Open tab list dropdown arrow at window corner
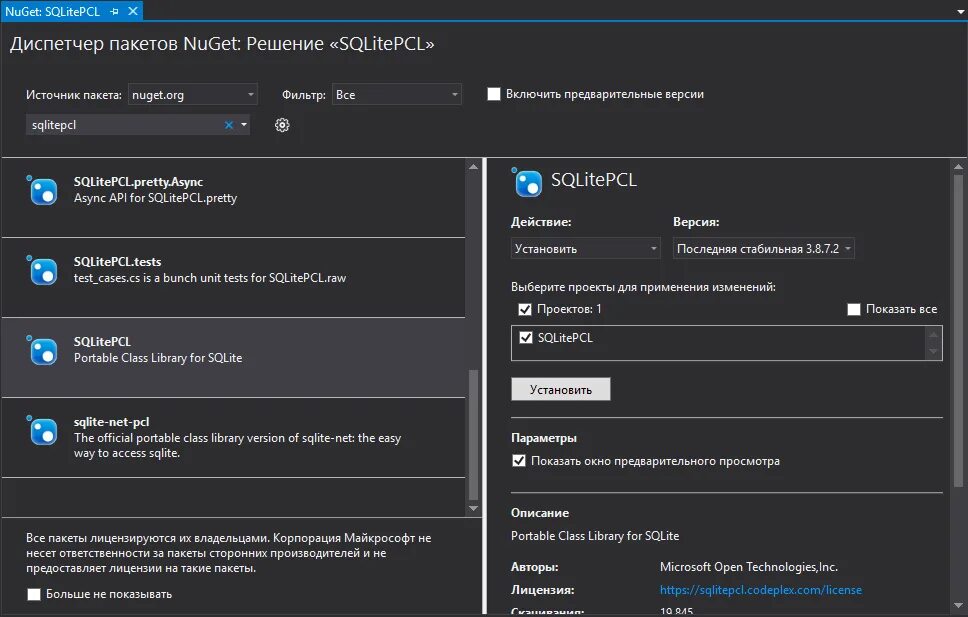 pyautogui.click(x=961, y=12)
